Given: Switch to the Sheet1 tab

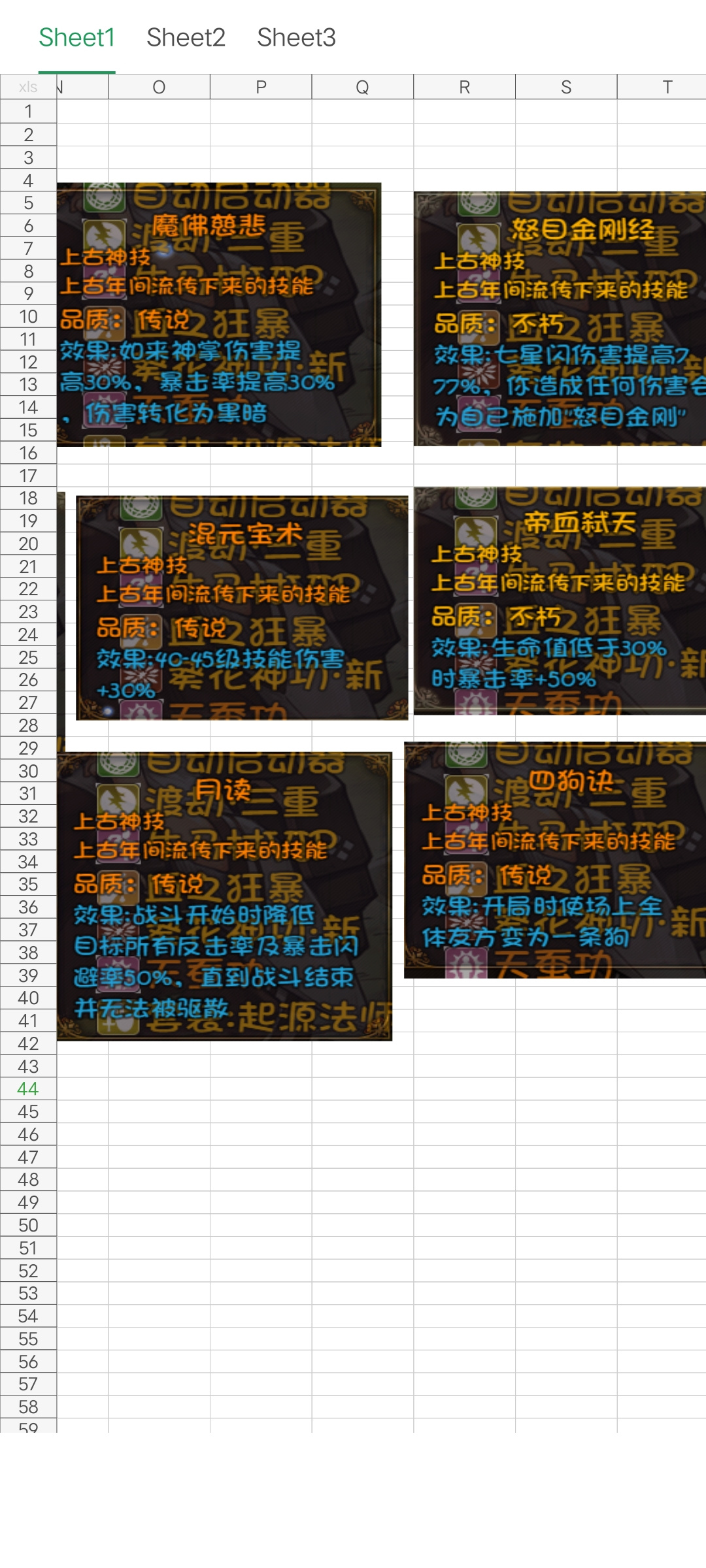Looking at the screenshot, I should point(77,38).
